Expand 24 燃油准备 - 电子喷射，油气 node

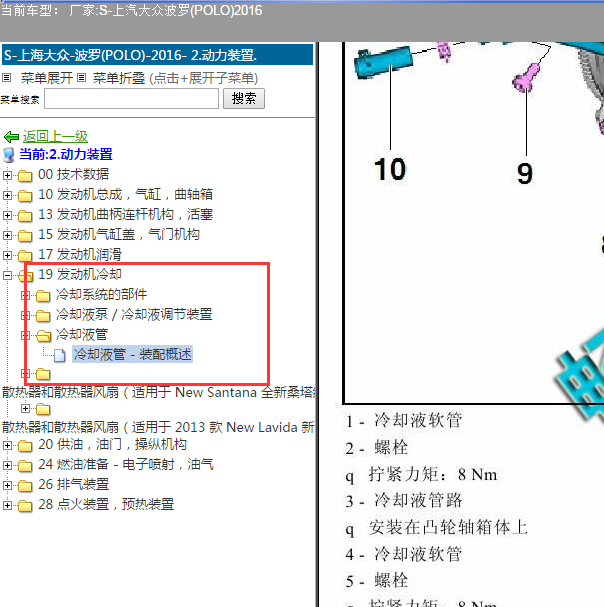7,465
